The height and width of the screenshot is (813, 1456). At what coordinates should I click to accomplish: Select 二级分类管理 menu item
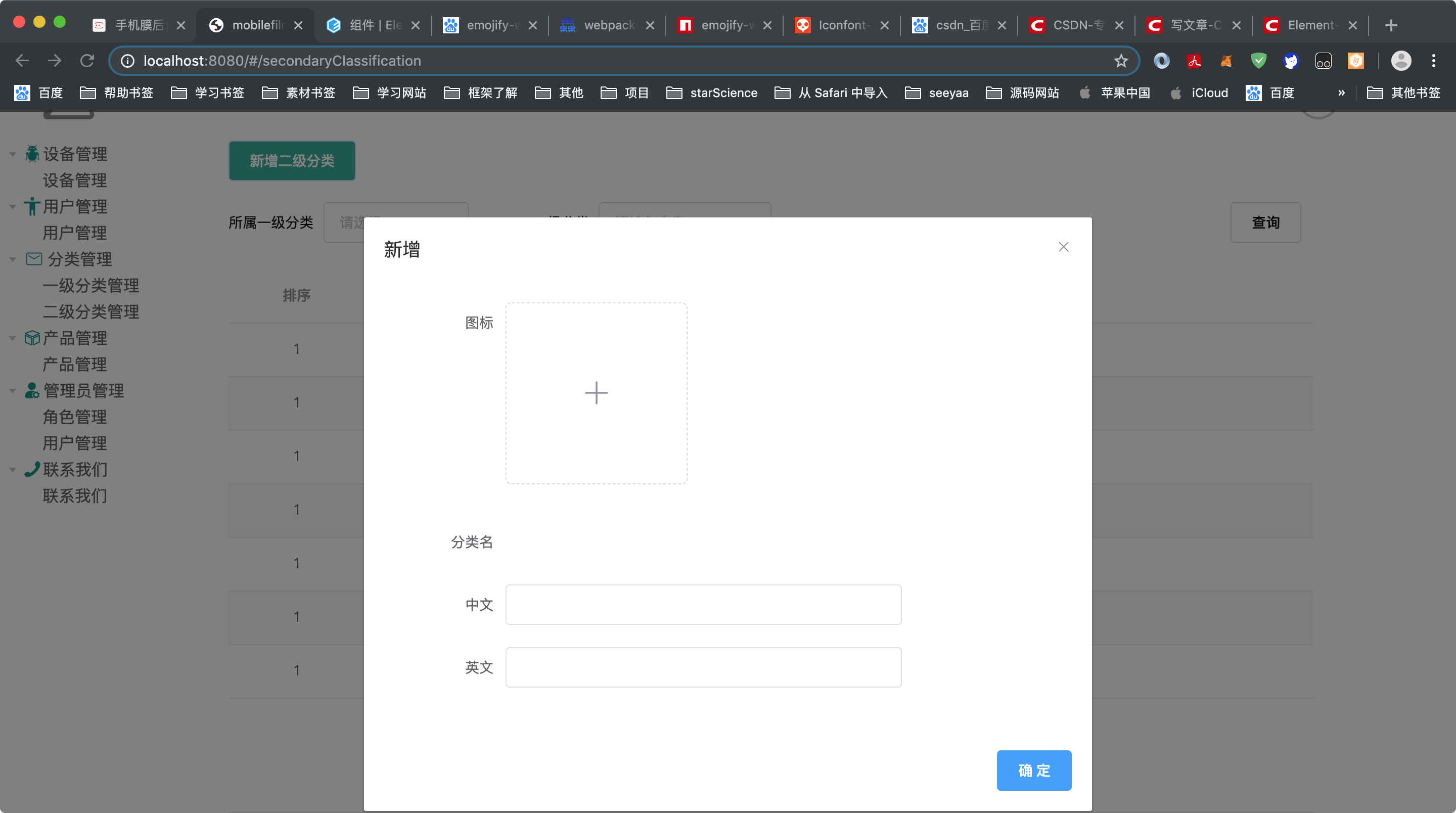pos(91,311)
